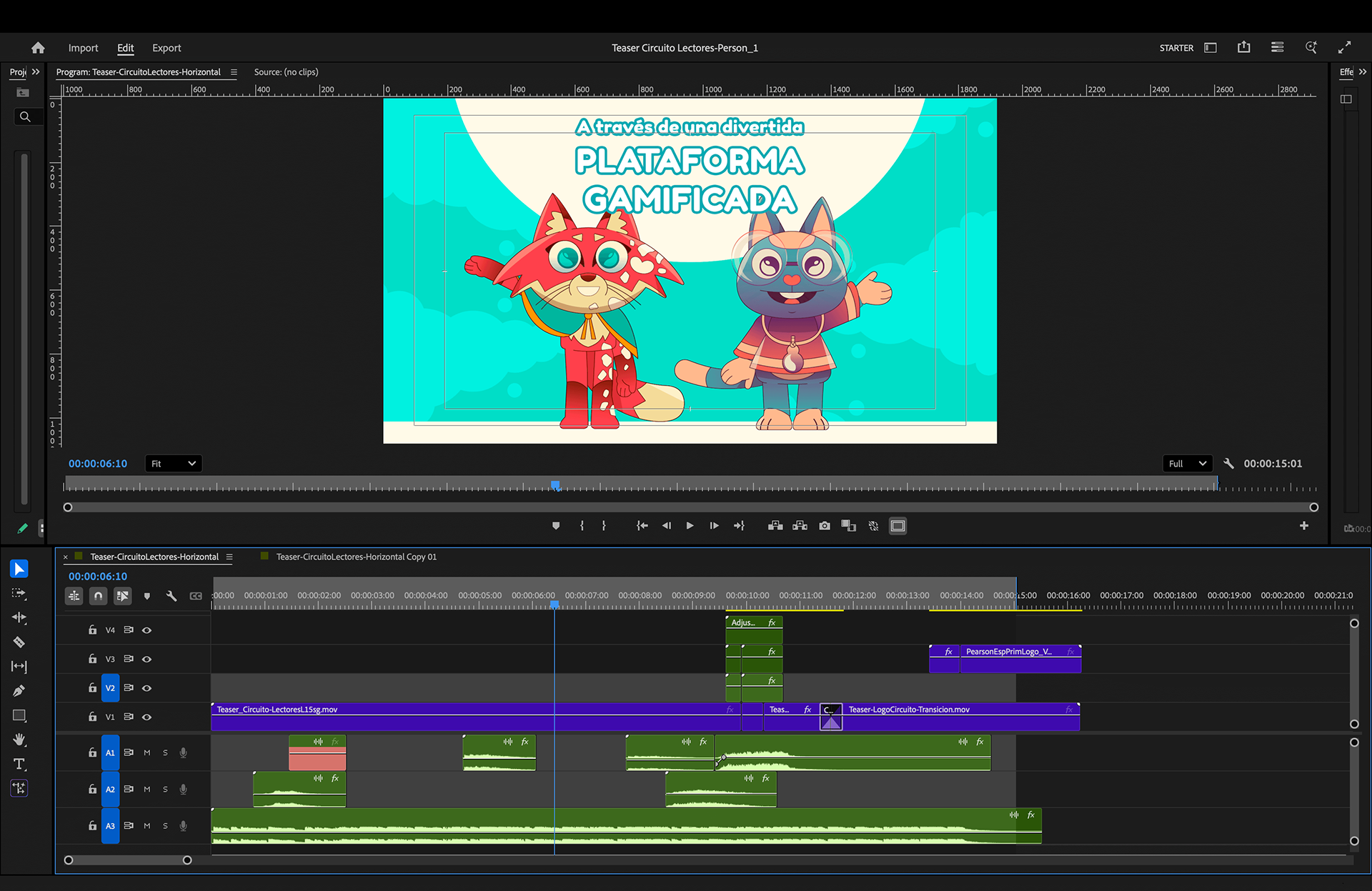The image size is (1372, 891).
Task: Click the Import button
Action: coord(83,48)
